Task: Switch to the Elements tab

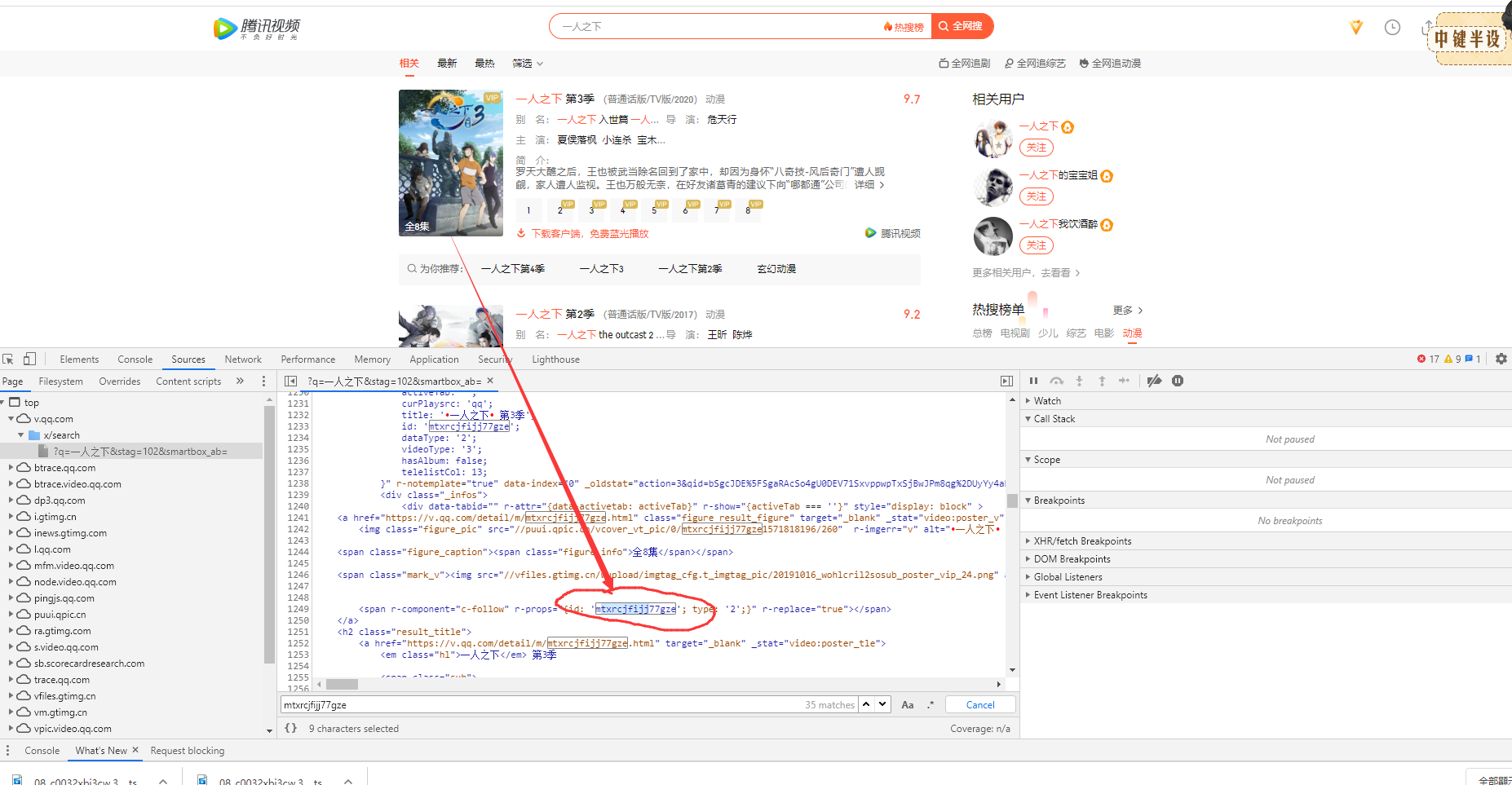Action: pos(79,359)
